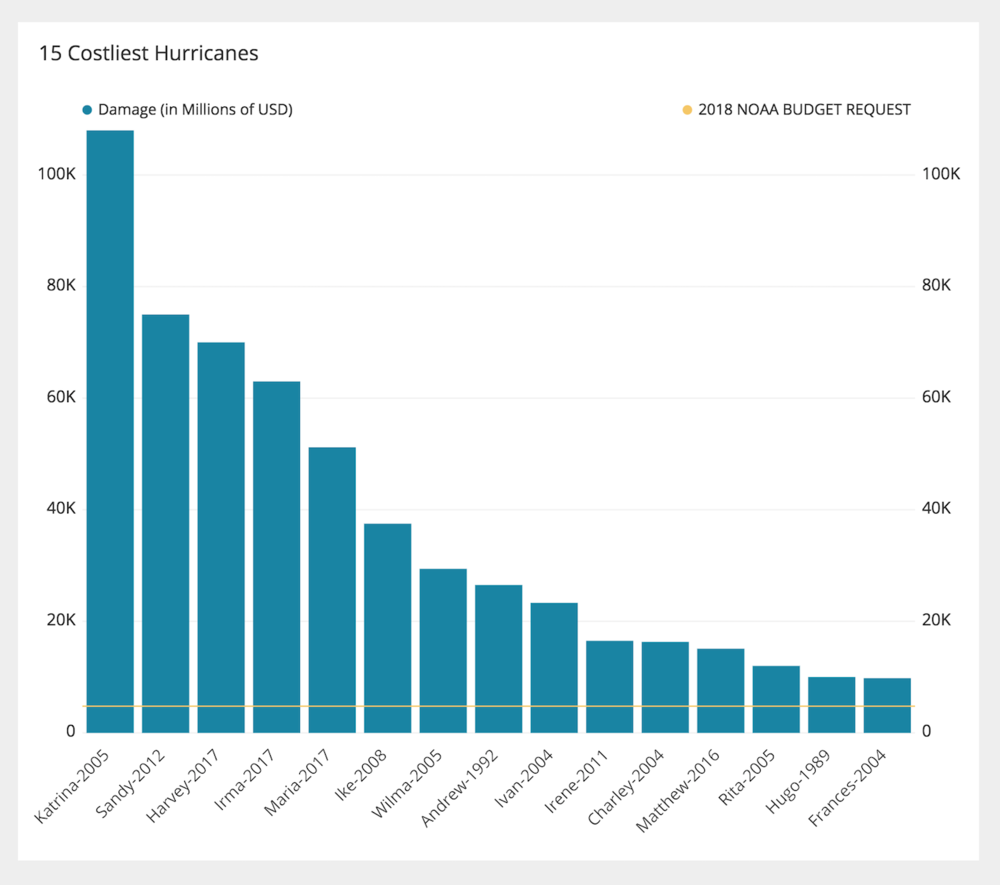Image resolution: width=1000 pixels, height=885 pixels.
Task: Select the Ivan-2004 bar
Action: point(554,668)
